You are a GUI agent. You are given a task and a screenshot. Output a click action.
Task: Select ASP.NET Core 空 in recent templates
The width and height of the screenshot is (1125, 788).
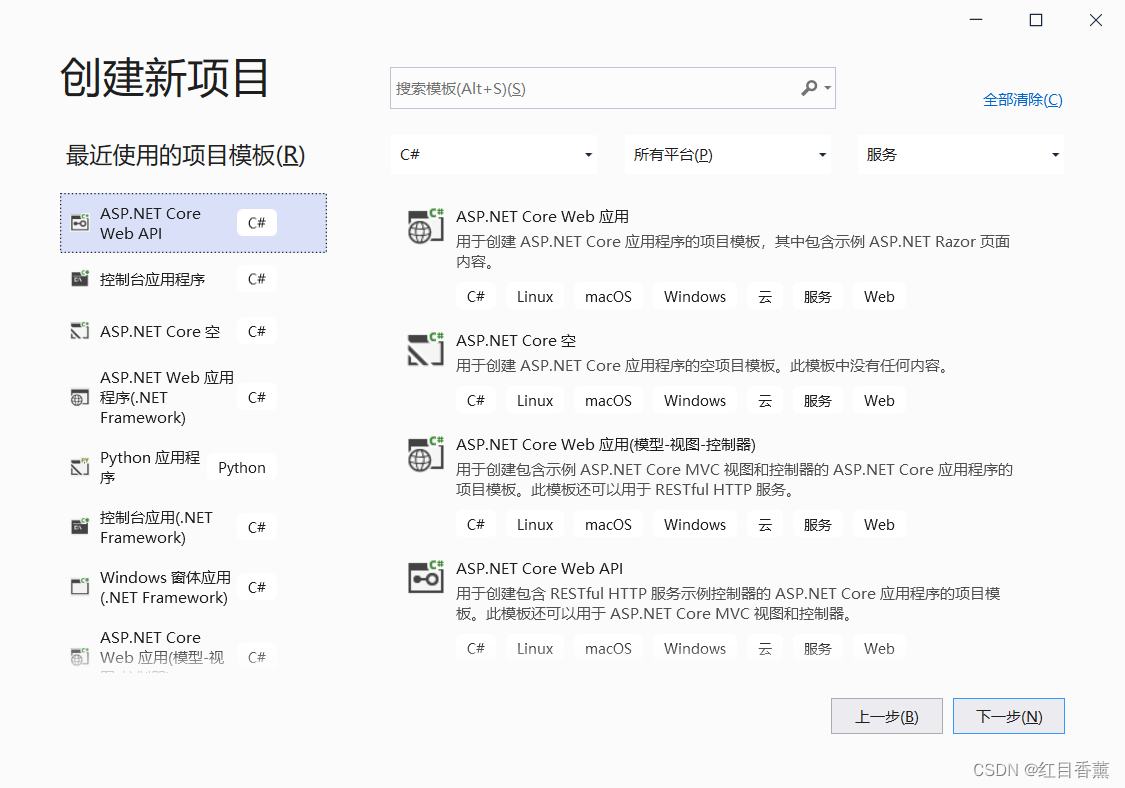point(194,332)
